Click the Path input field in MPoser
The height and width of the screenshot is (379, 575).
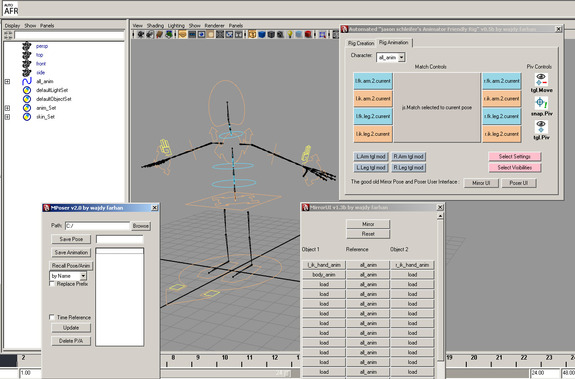pyautogui.click(x=98, y=226)
